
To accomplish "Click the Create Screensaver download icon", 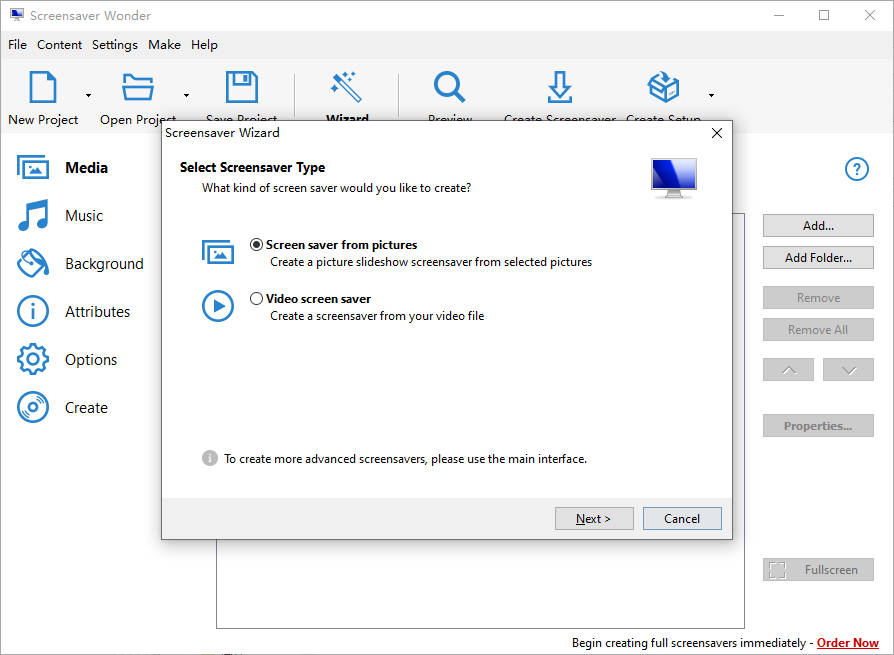I will [x=560, y=88].
